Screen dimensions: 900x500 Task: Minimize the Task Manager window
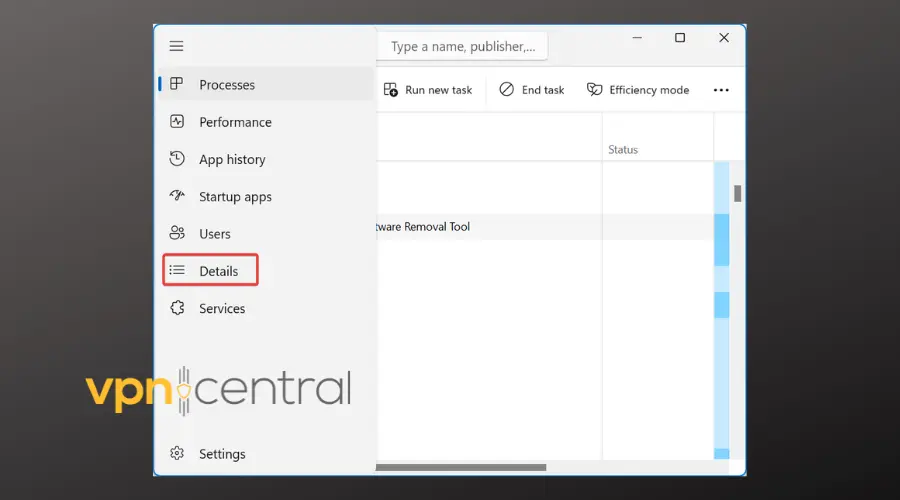[x=637, y=38]
